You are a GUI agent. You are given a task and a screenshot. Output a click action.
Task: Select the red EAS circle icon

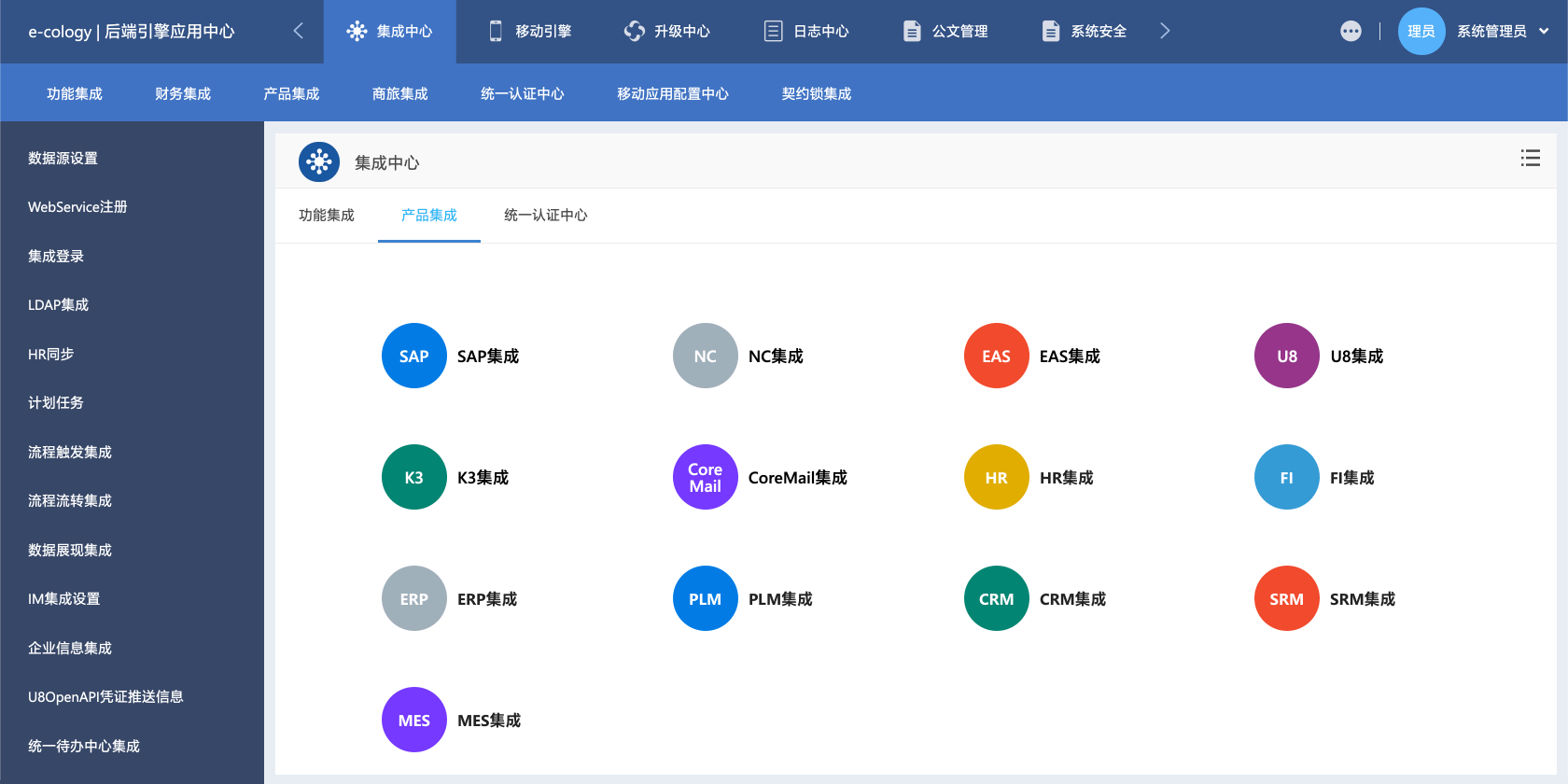point(997,356)
